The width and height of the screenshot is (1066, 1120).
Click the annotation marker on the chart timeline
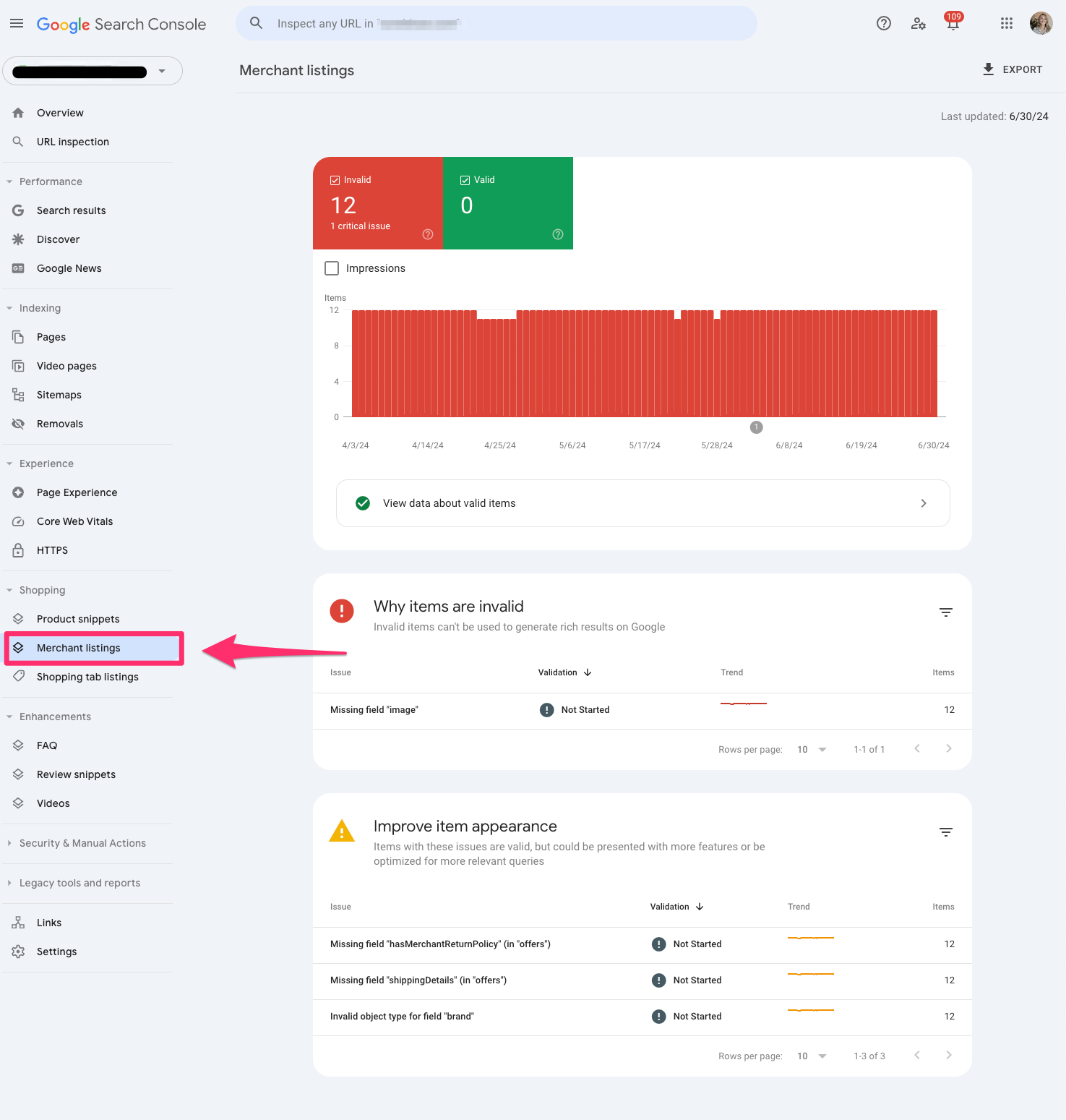[756, 427]
